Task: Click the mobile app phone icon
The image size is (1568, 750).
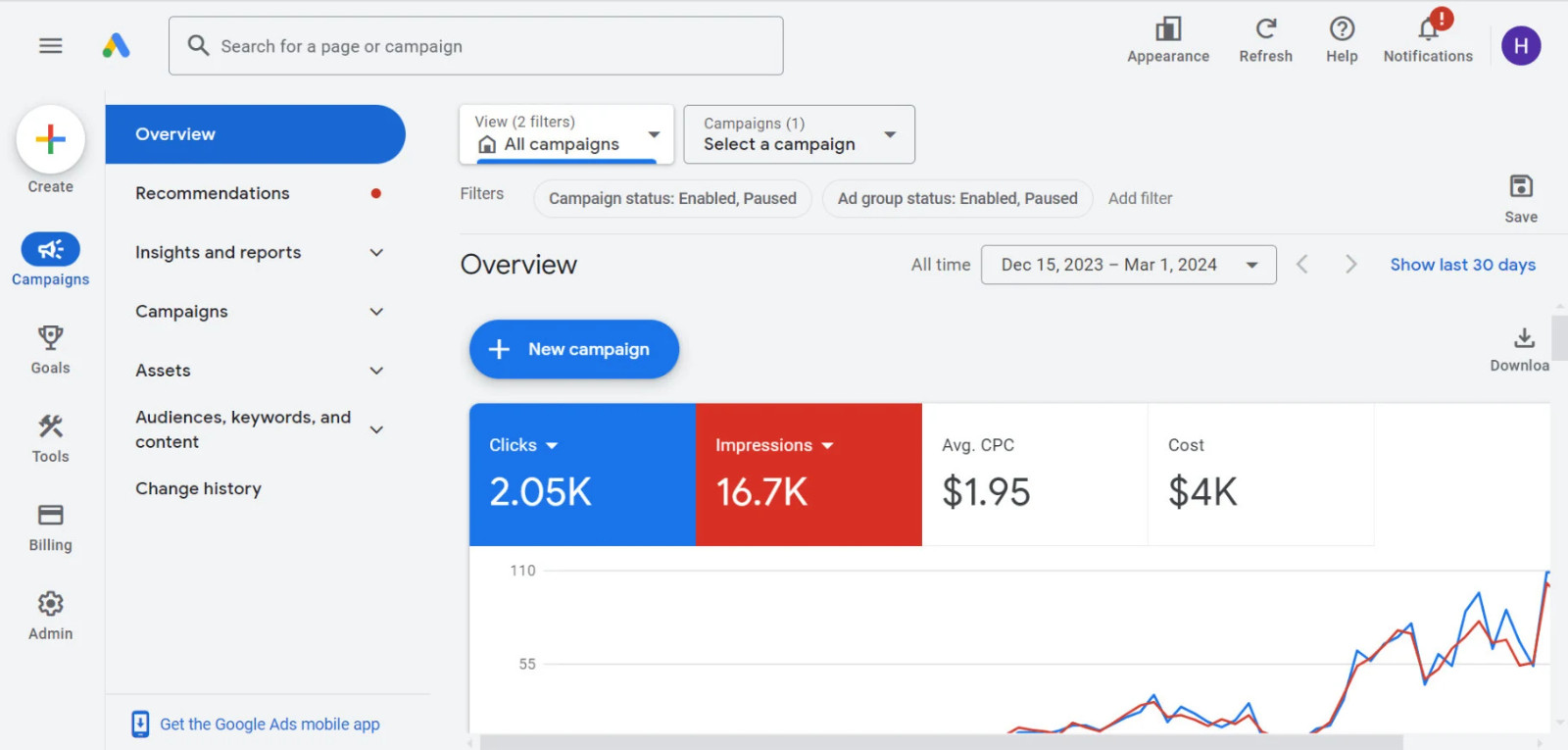Action: click(x=140, y=725)
